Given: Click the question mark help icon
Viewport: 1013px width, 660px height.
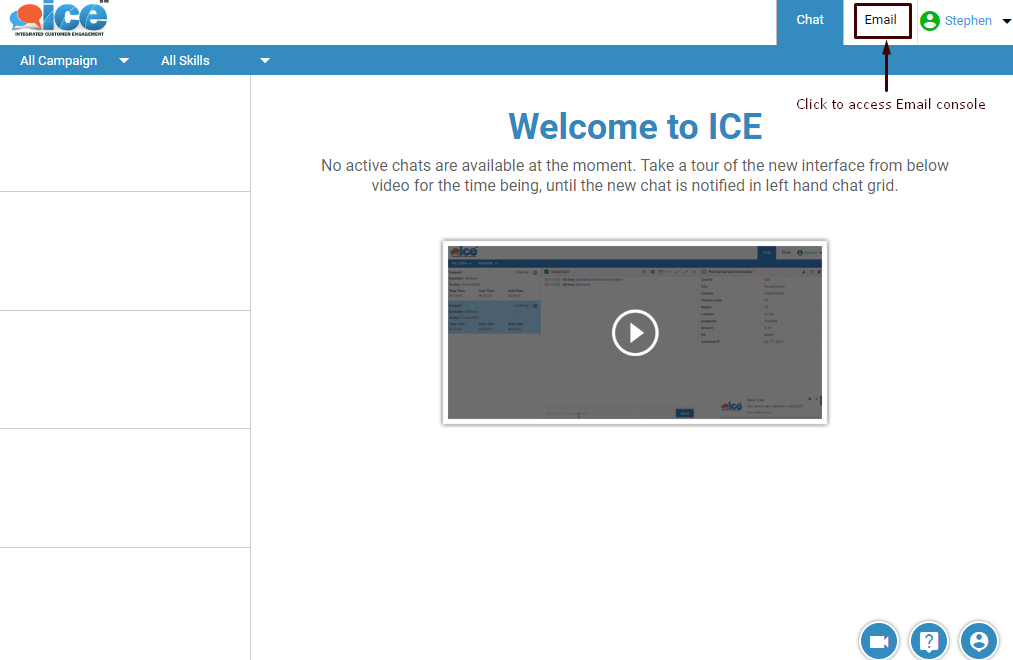Looking at the screenshot, I should tap(928, 641).
